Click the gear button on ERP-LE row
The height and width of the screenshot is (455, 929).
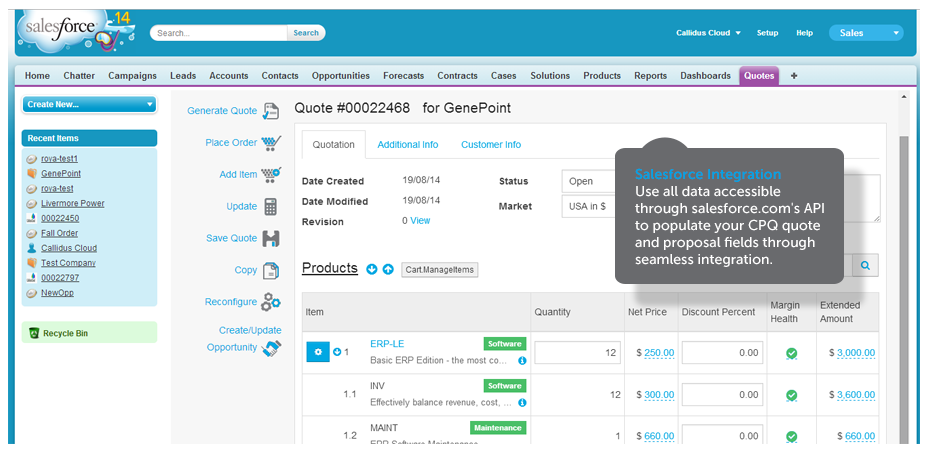tap(318, 352)
